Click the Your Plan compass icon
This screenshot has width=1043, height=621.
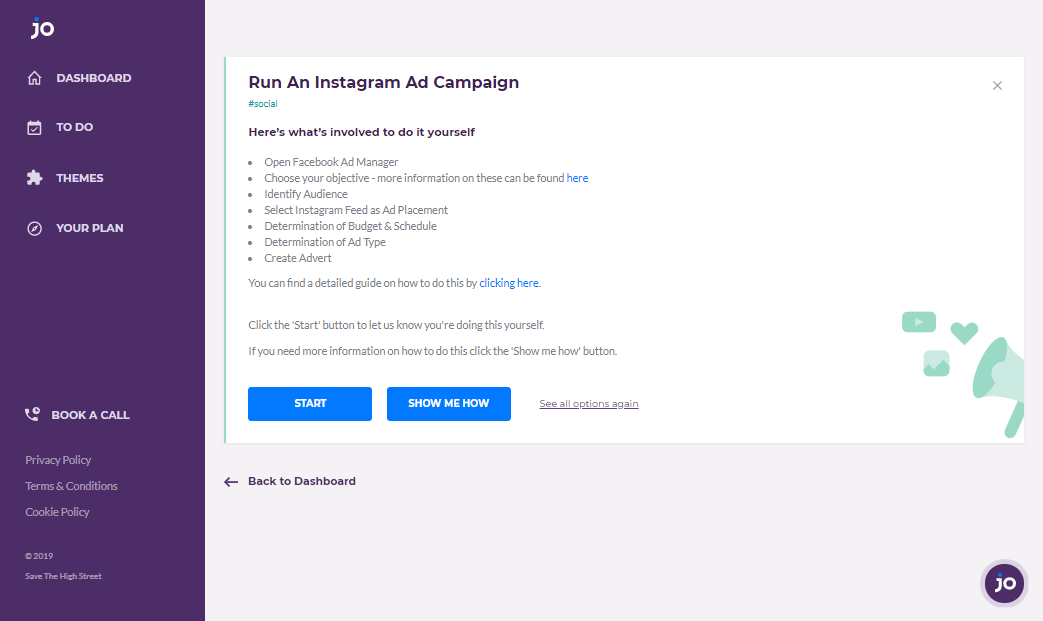tap(35, 228)
